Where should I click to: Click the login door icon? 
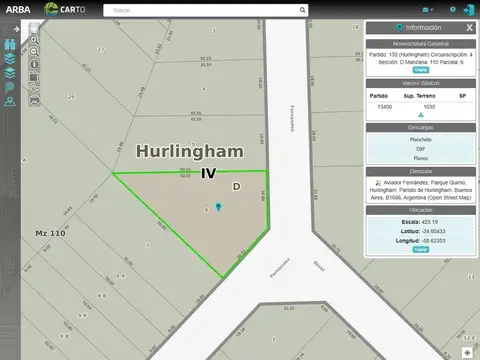[469, 10]
